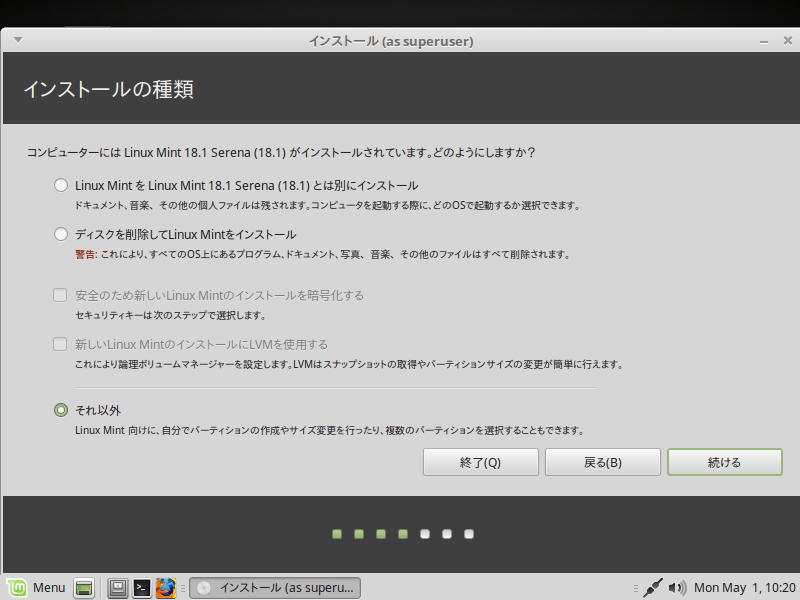Switch to the インストール taskbar window entry
The width and height of the screenshot is (800, 600).
click(x=275, y=588)
